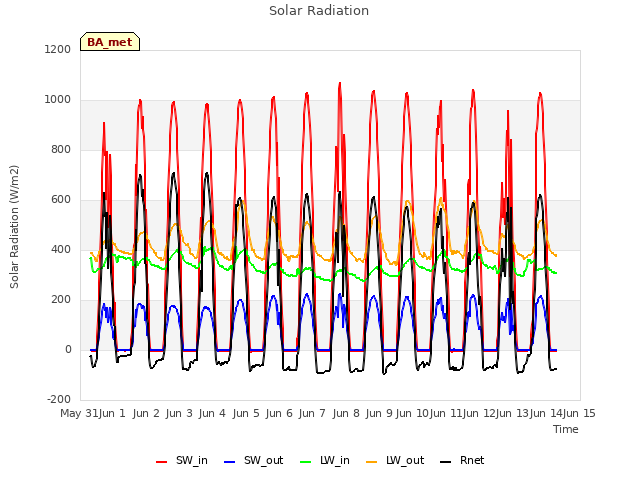Click the May 31 x-axis tick label
Screen dimensions: 640x480
point(79,413)
